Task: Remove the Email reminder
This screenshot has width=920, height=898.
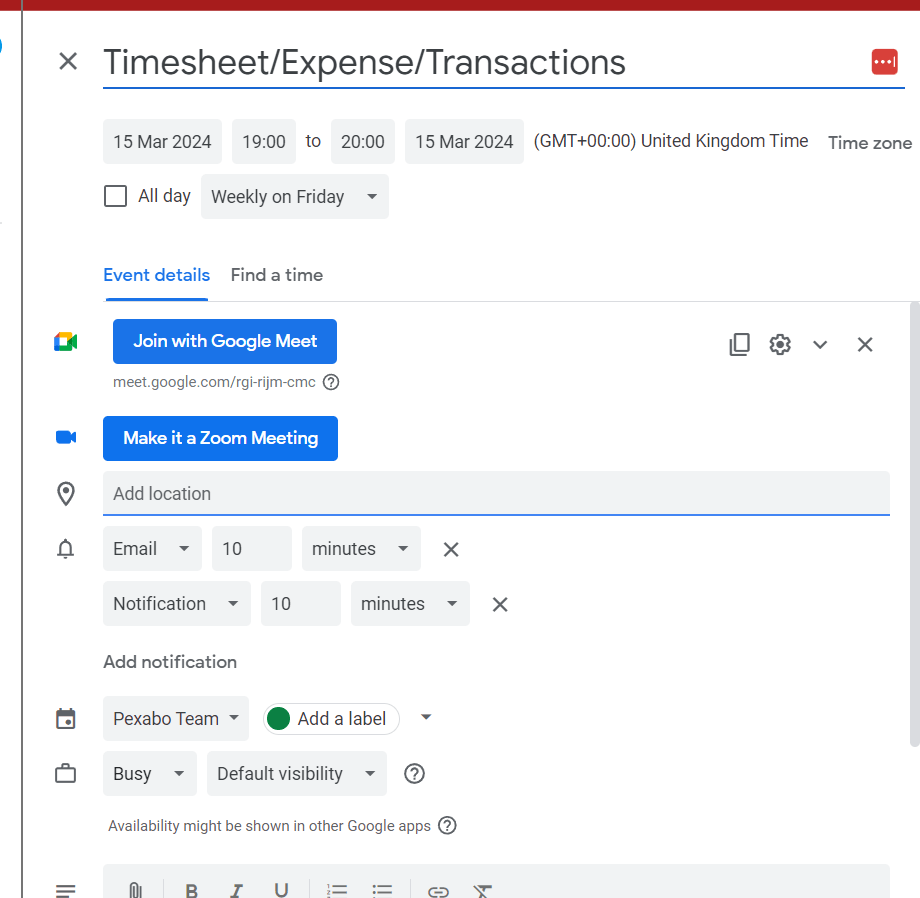Action: tap(451, 550)
